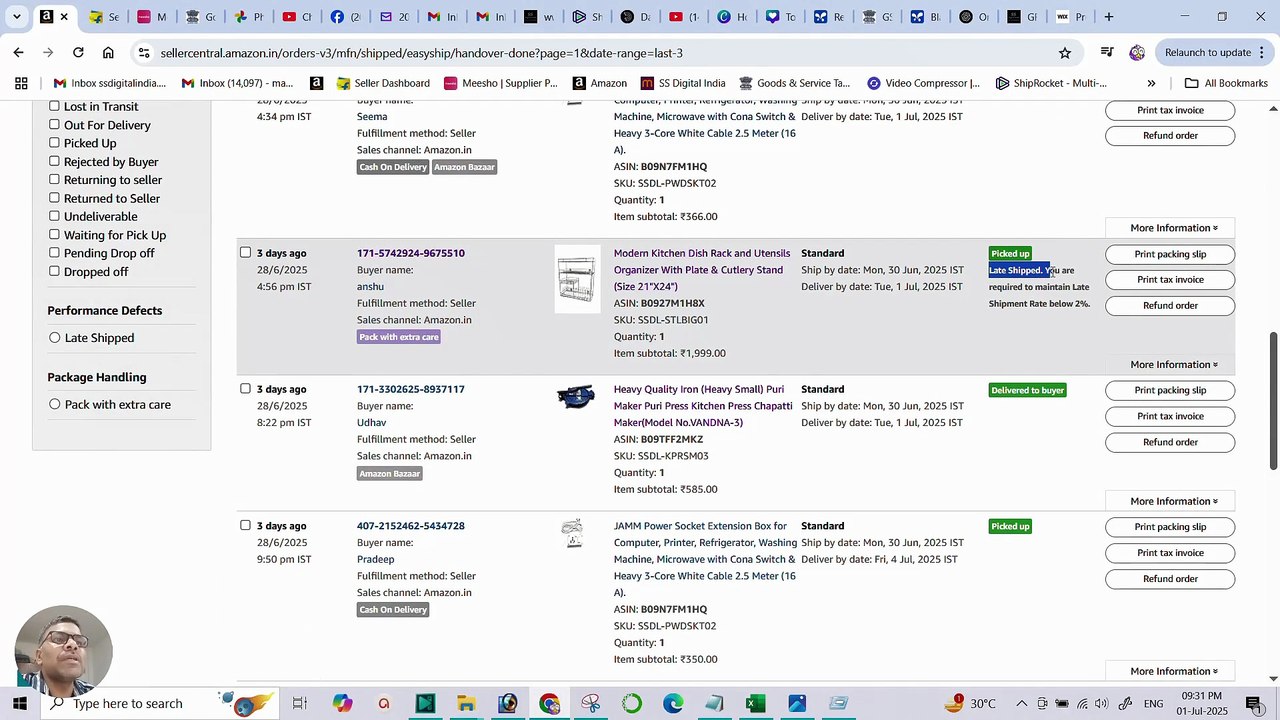The width and height of the screenshot is (1280, 720).
Task: Open SS Digital India bookmark
Action: [x=683, y=83]
